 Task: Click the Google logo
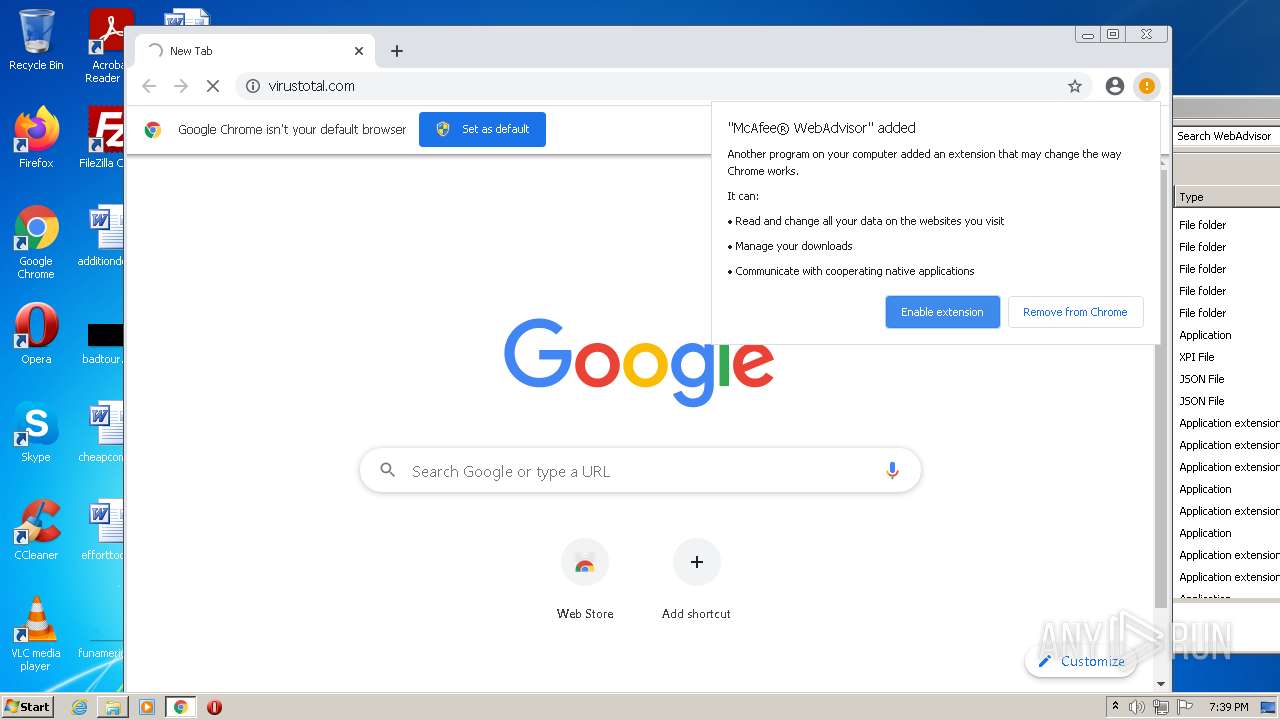tap(639, 362)
